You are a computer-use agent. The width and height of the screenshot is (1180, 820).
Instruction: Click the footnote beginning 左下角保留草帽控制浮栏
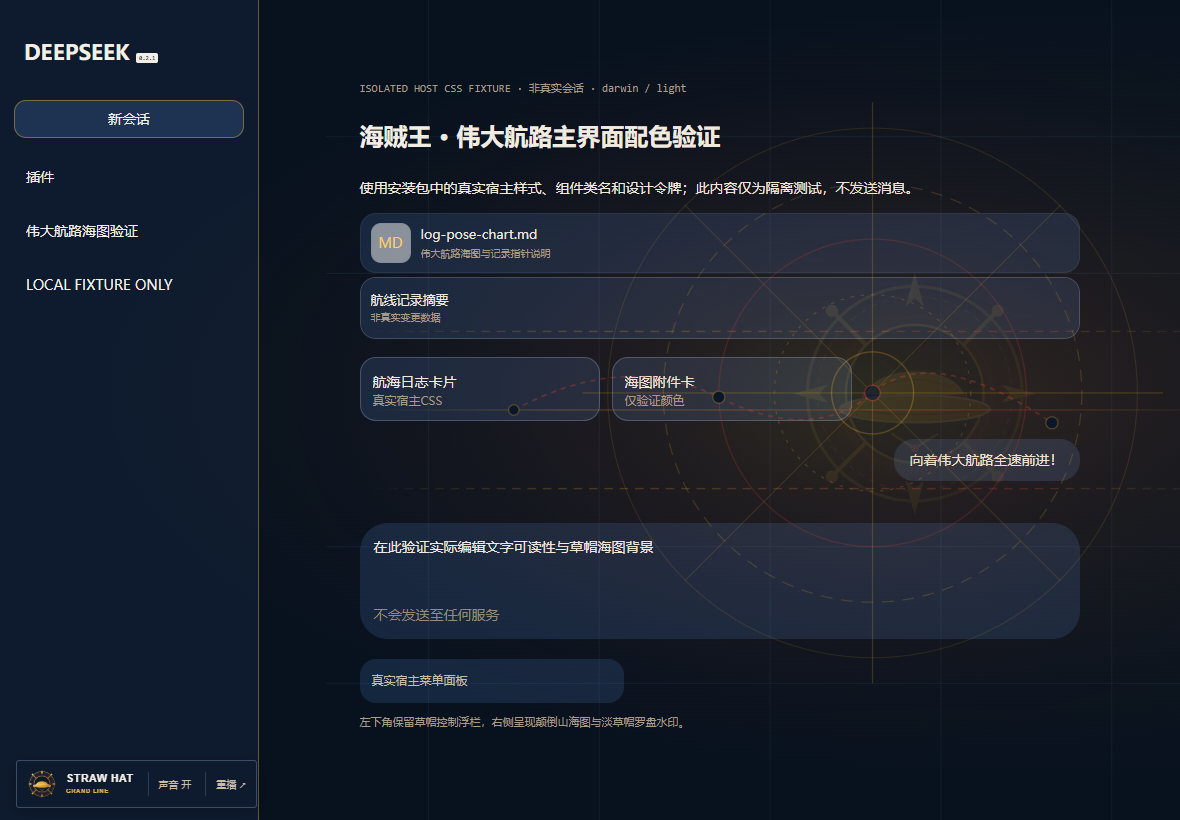pos(524,722)
